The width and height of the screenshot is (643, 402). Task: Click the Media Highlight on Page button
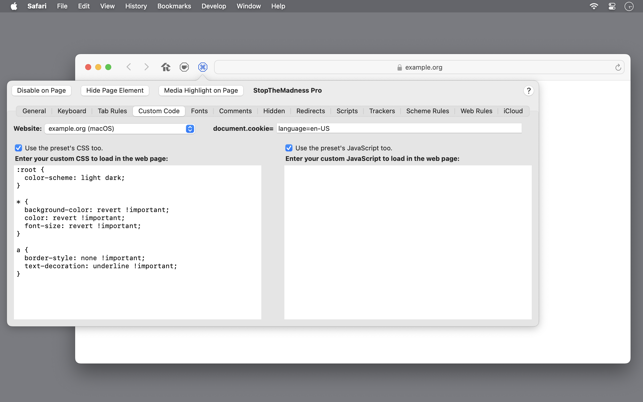click(x=201, y=90)
